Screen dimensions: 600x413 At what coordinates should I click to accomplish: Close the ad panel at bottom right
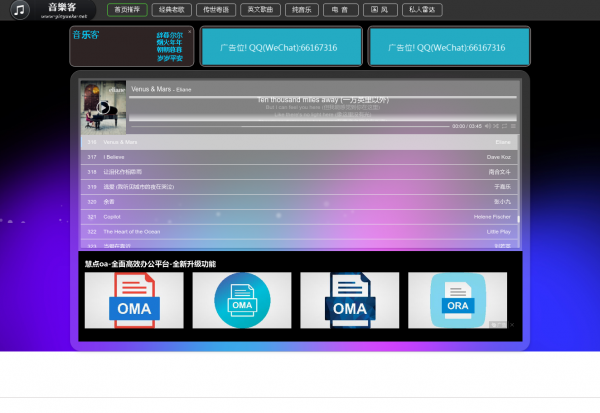pyautogui.click(x=512, y=324)
